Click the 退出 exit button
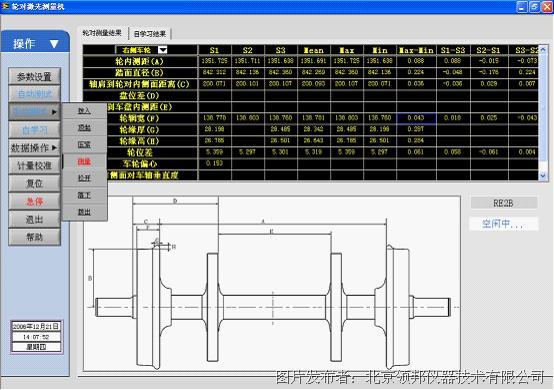 [x=34, y=220]
